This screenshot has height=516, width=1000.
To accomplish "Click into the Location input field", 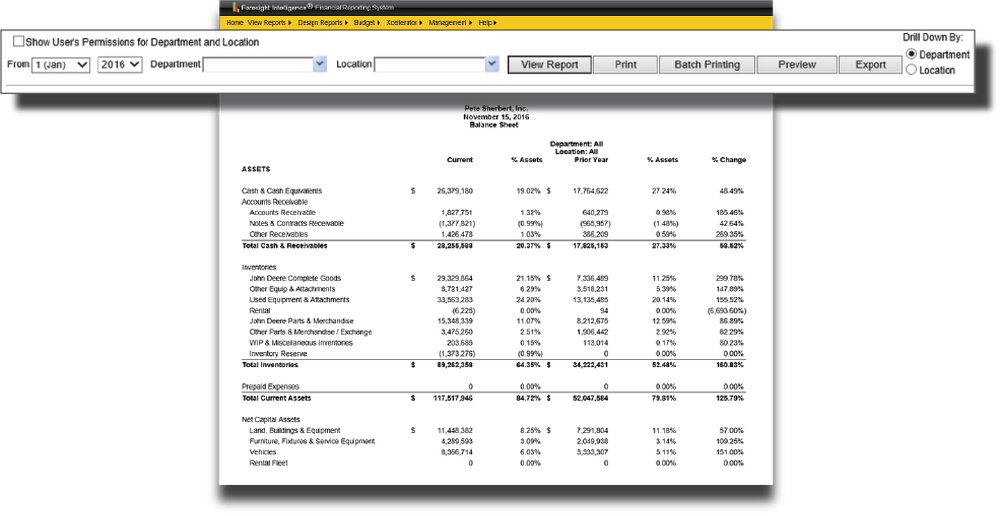I will click(429, 64).
